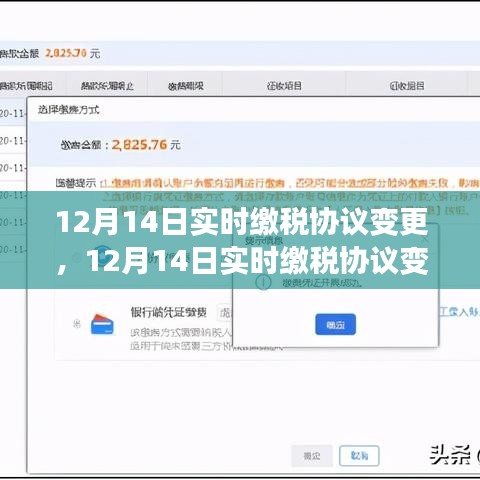Image resolution: width=480 pixels, height=480 pixels.
Task: Open dropdown beside bank voucher payment label
Action: pos(225,313)
